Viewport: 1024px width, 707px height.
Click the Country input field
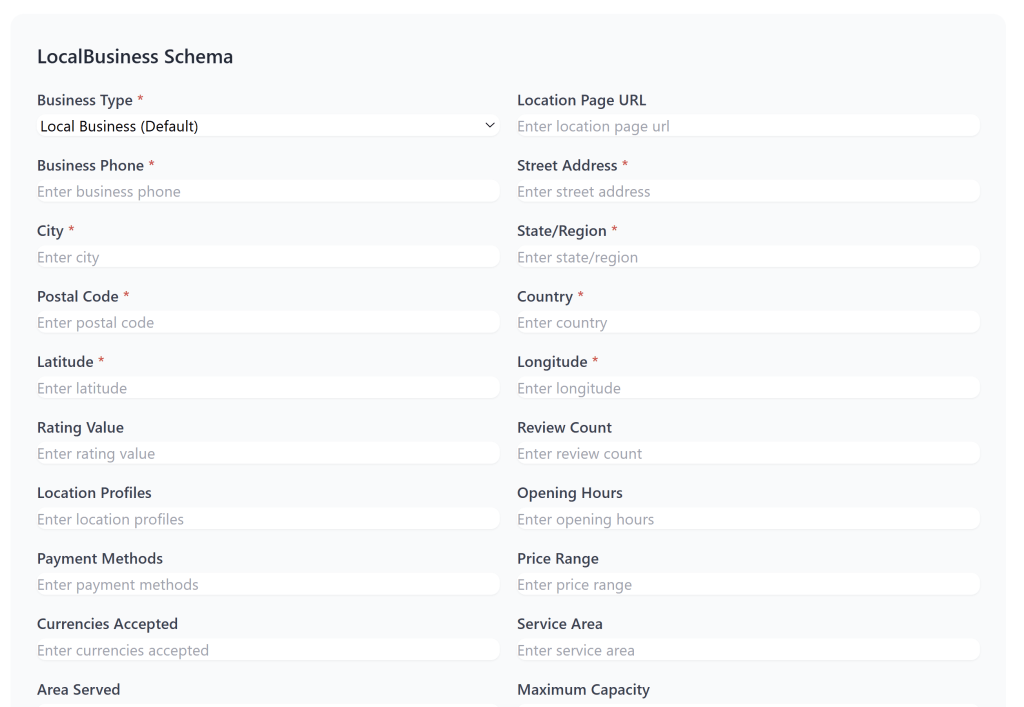747,323
